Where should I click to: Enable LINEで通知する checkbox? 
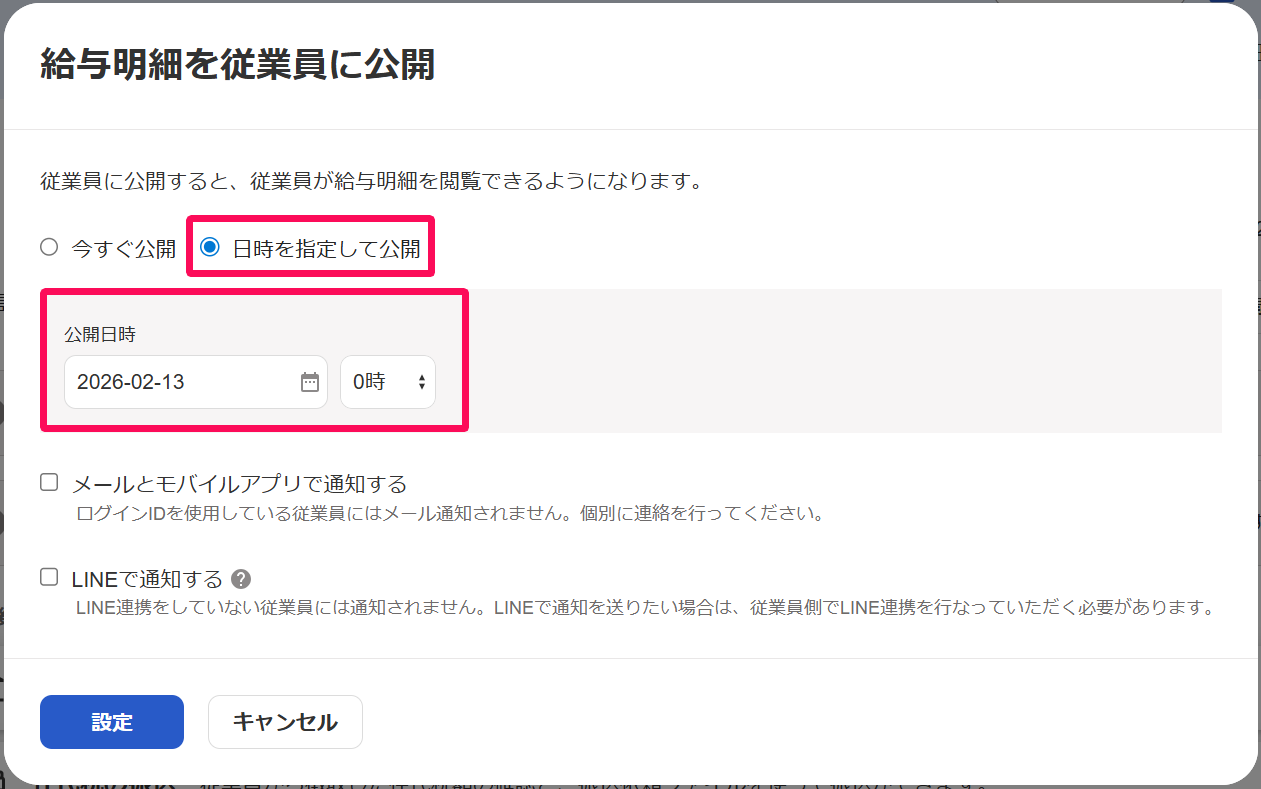49,577
